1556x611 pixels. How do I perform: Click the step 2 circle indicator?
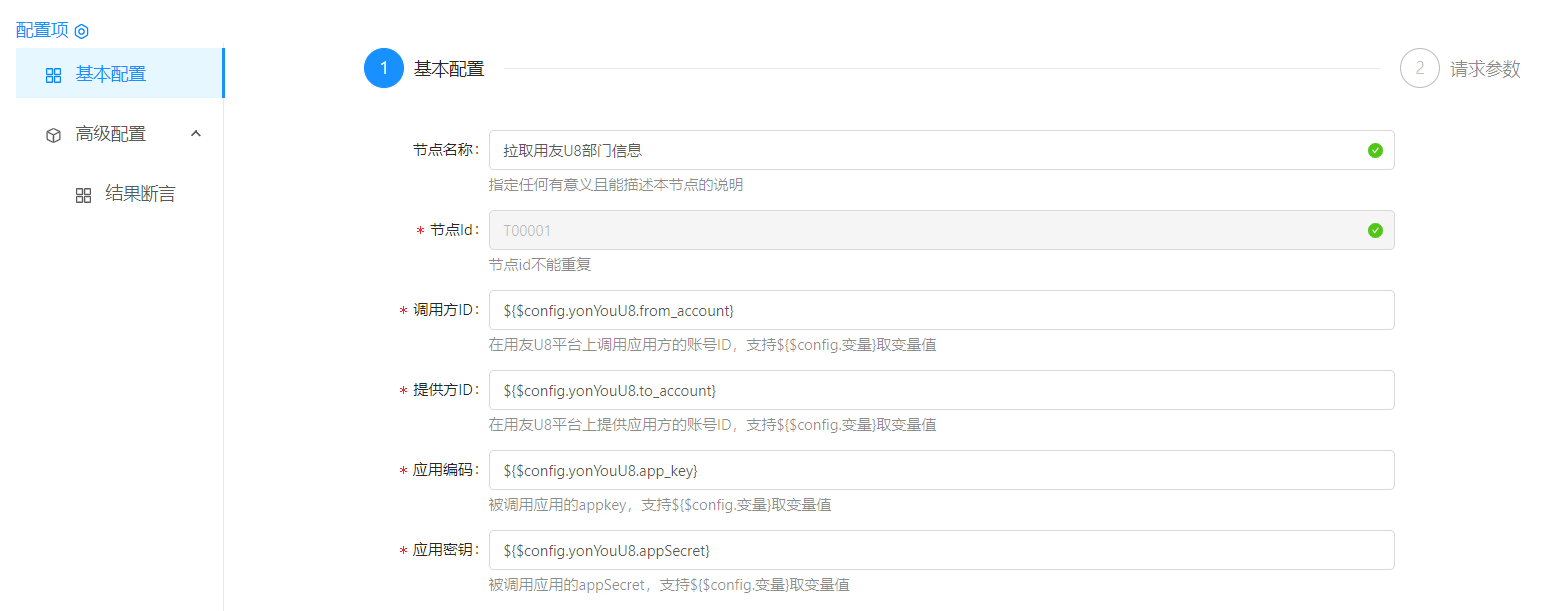click(x=1419, y=68)
